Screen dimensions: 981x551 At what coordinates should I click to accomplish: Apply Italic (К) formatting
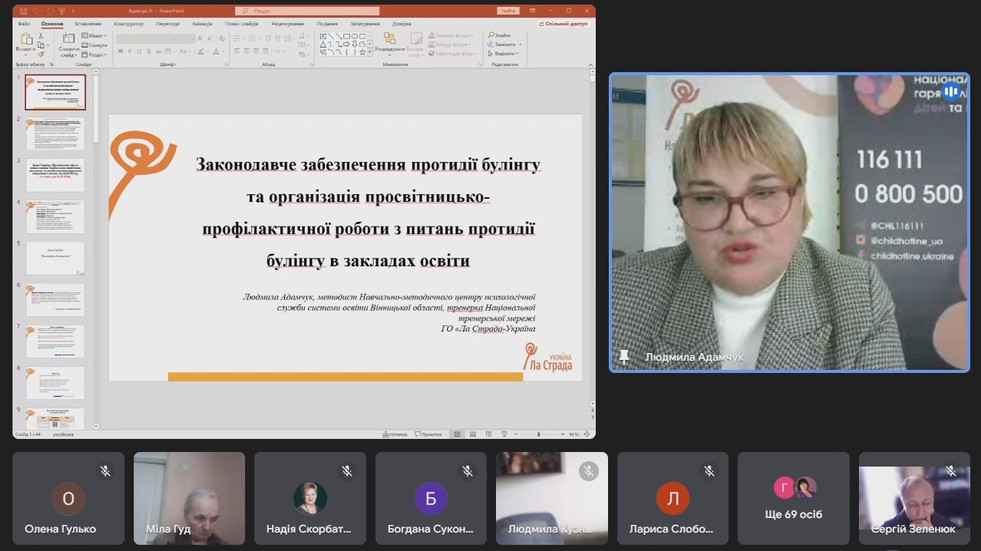tap(130, 51)
